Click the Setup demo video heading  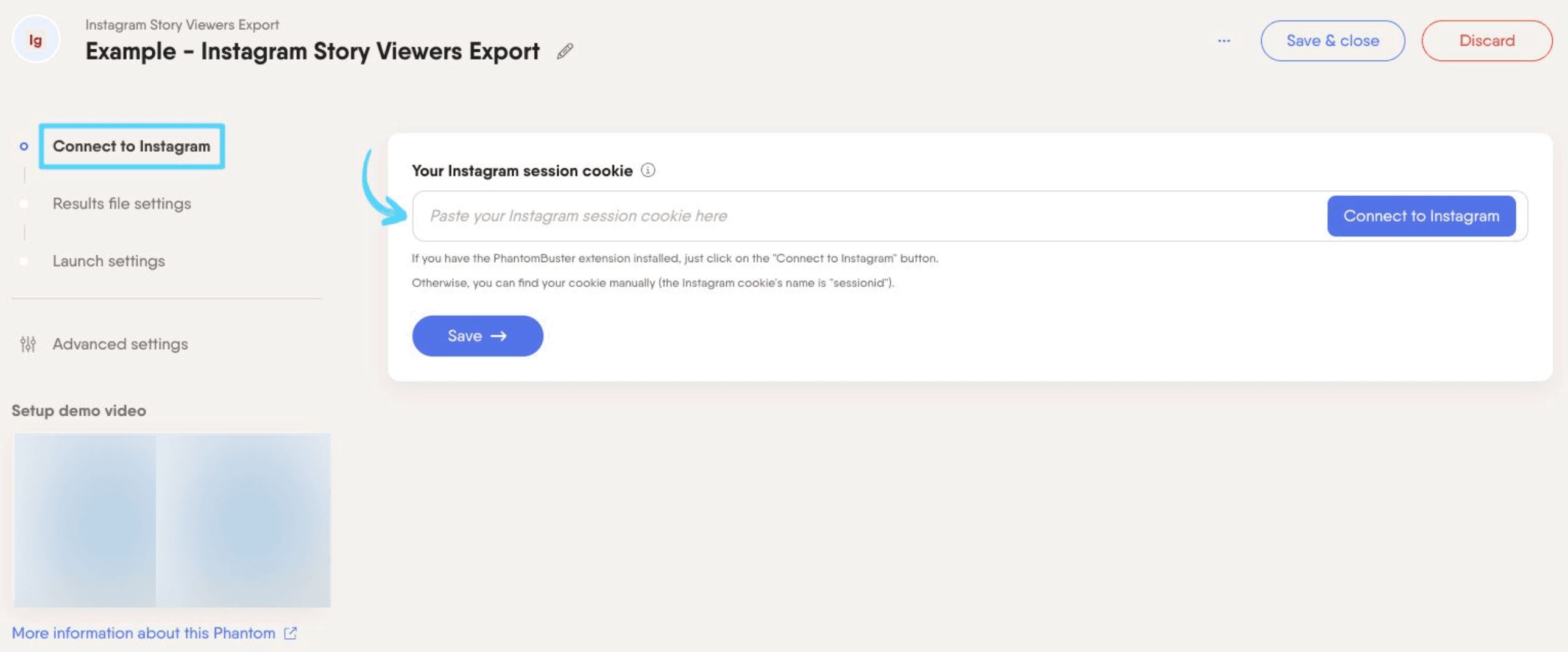click(79, 410)
